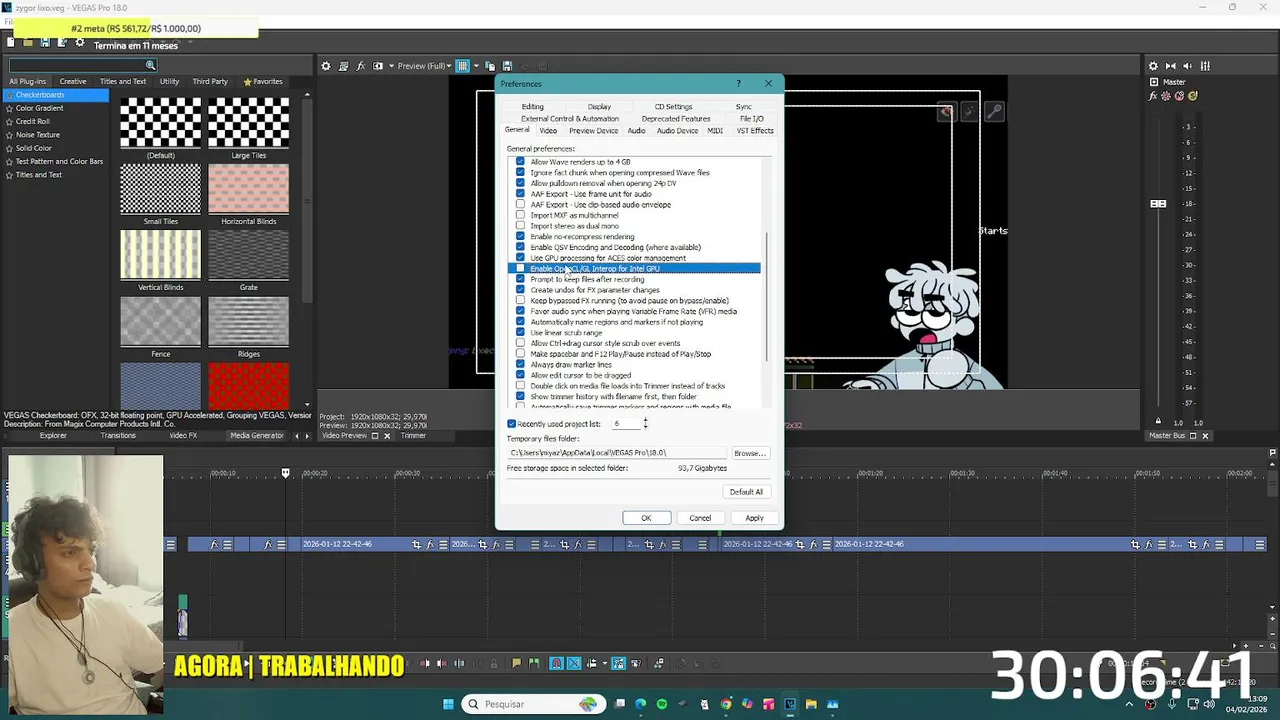Toggle Prompt to keep files after recording
The width and height of the screenshot is (1280, 720).
(x=520, y=279)
